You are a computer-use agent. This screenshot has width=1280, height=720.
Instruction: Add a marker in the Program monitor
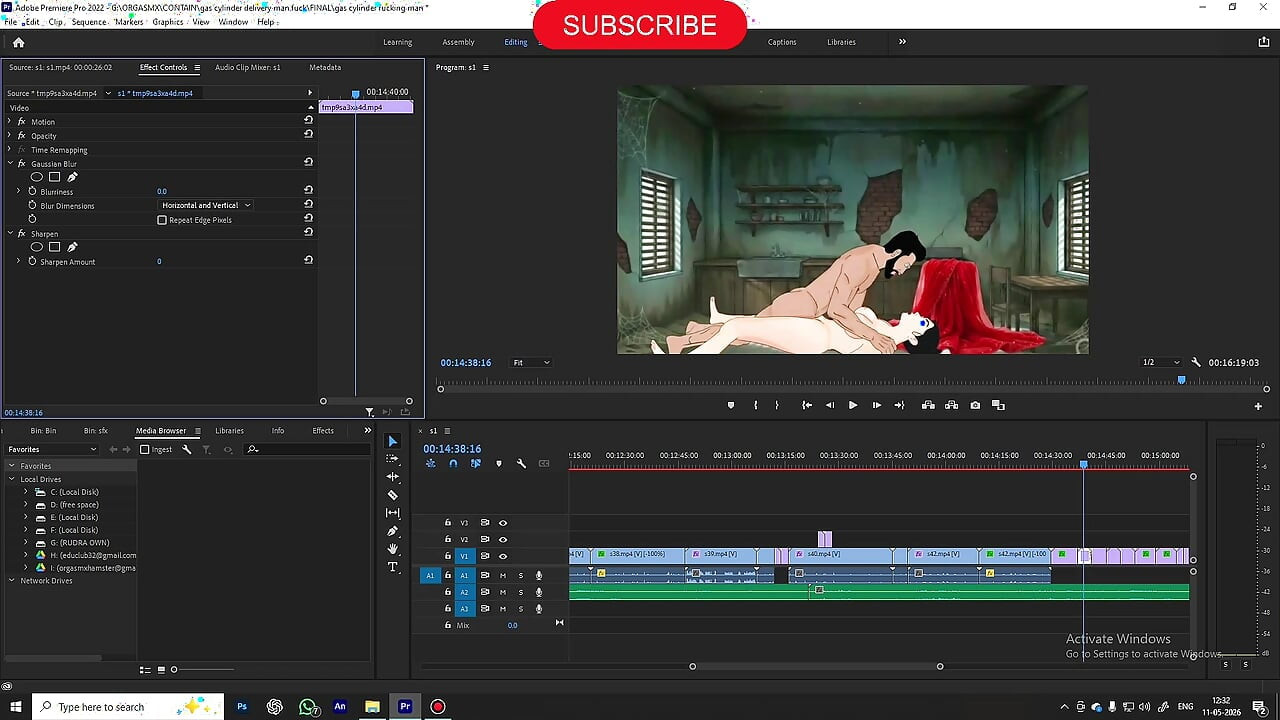[730, 405]
